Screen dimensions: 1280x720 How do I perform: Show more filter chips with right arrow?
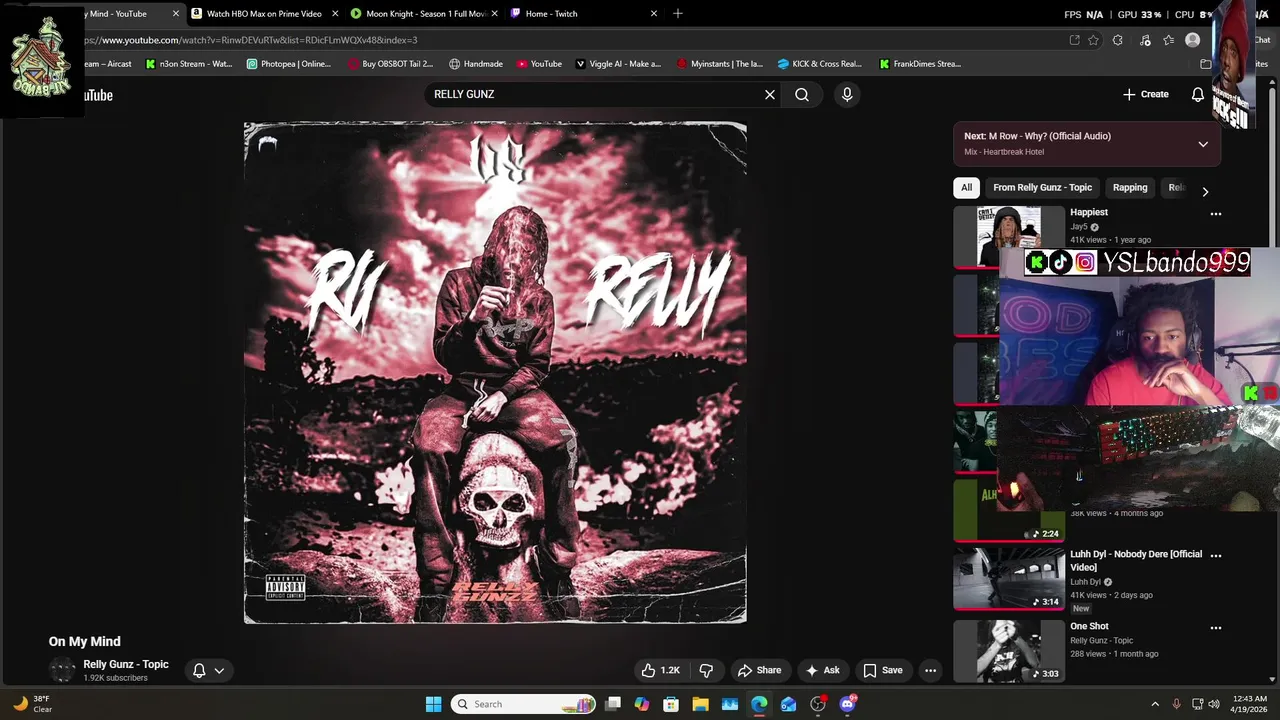click(x=1205, y=191)
